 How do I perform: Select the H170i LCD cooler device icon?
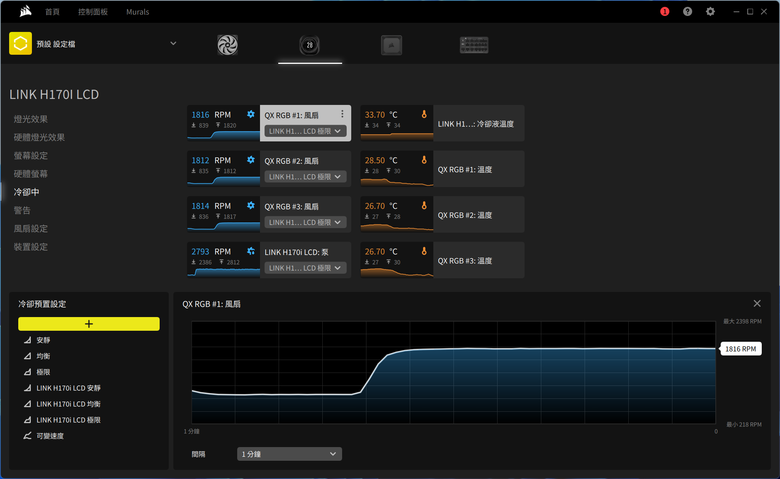tap(309, 45)
